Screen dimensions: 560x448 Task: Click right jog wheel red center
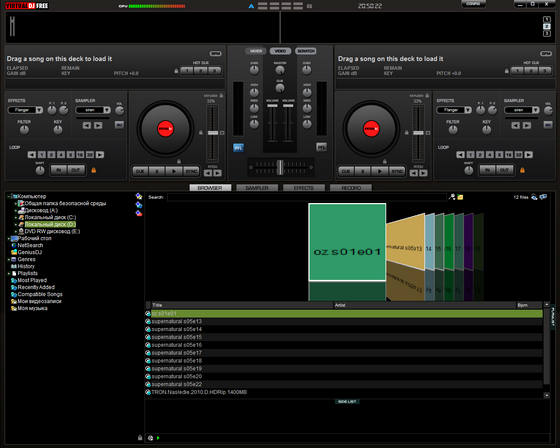tap(371, 129)
